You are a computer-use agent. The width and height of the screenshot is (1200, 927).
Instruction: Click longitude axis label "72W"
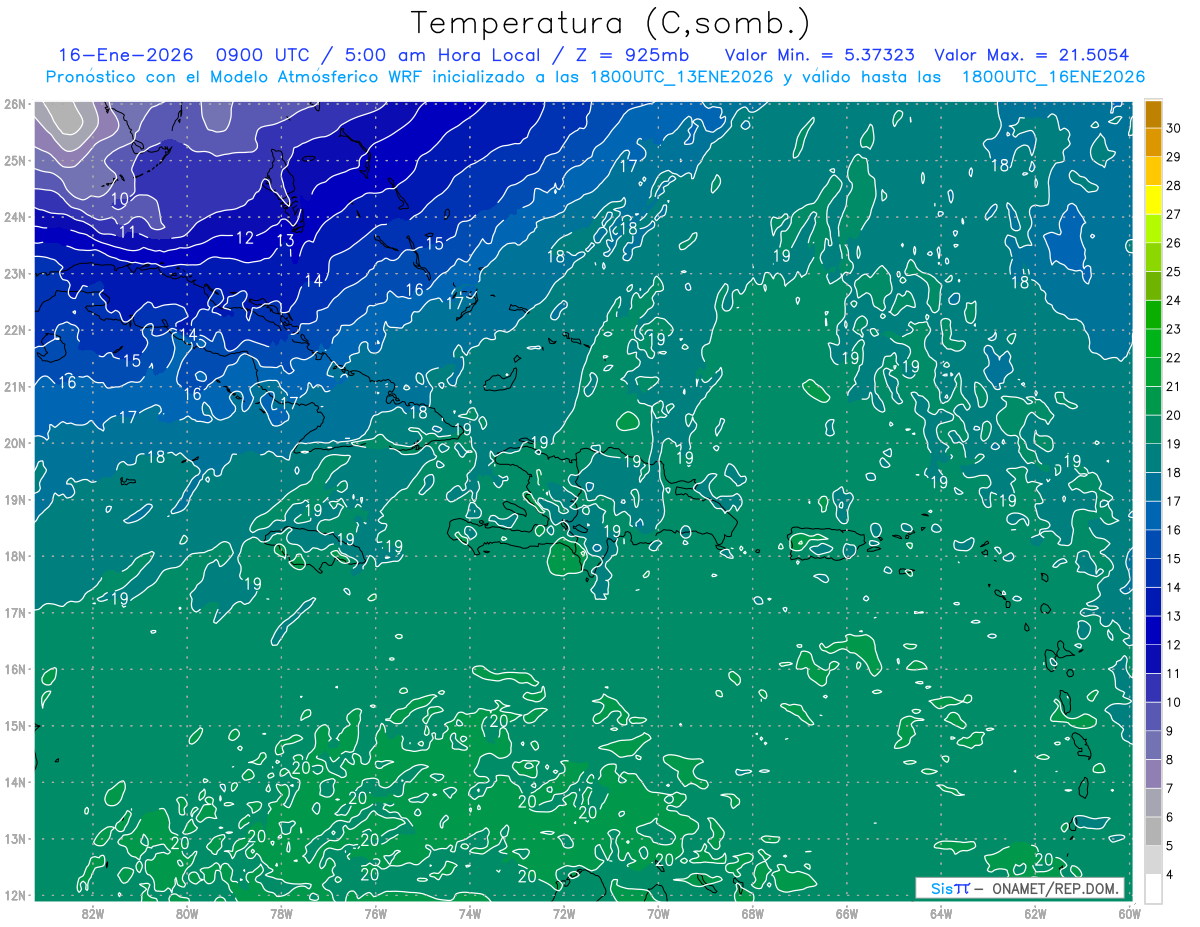pos(564,913)
